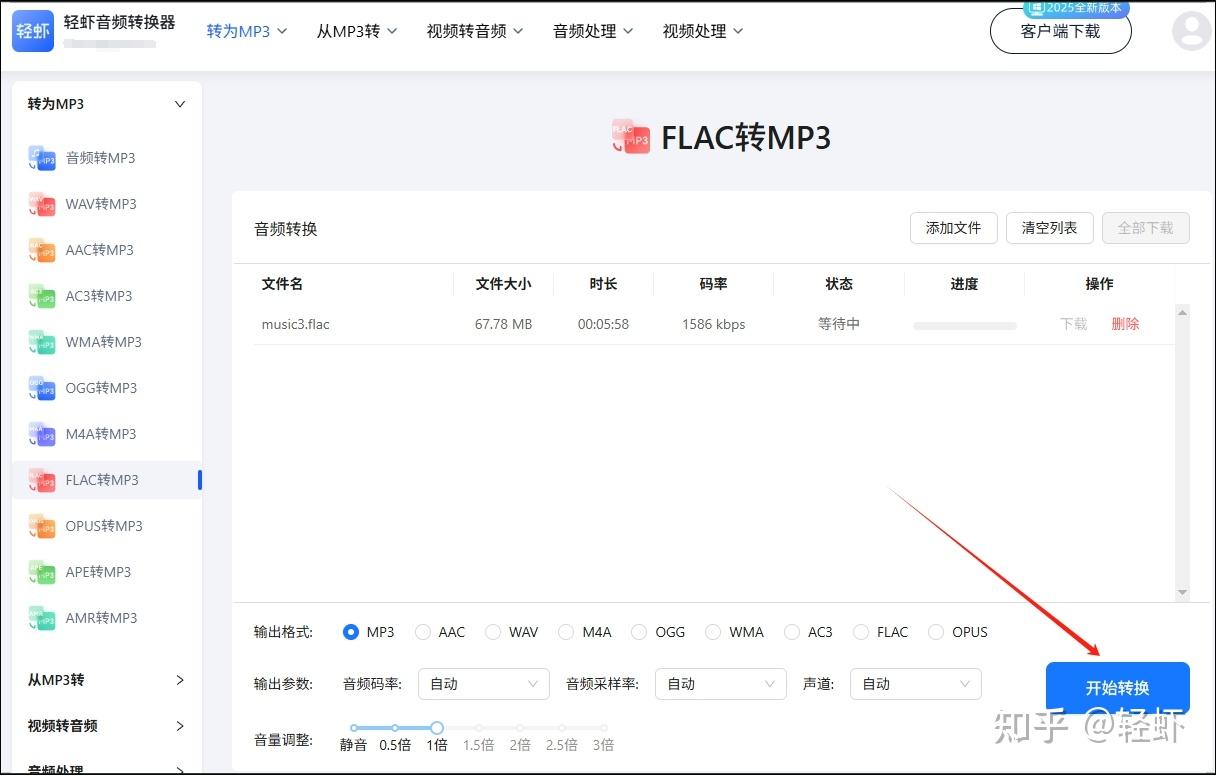The image size is (1216, 775).
Task: Select MP3 output format
Action: pos(351,632)
